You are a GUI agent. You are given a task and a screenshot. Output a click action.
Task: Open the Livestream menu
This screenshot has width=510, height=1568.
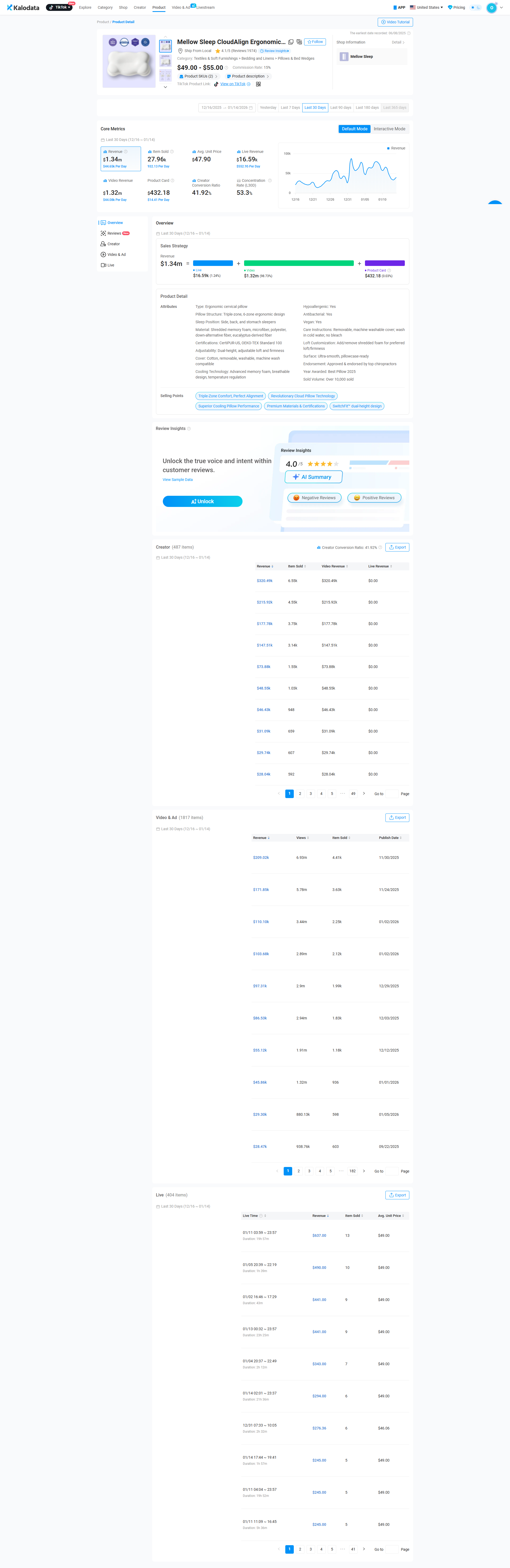click(205, 8)
